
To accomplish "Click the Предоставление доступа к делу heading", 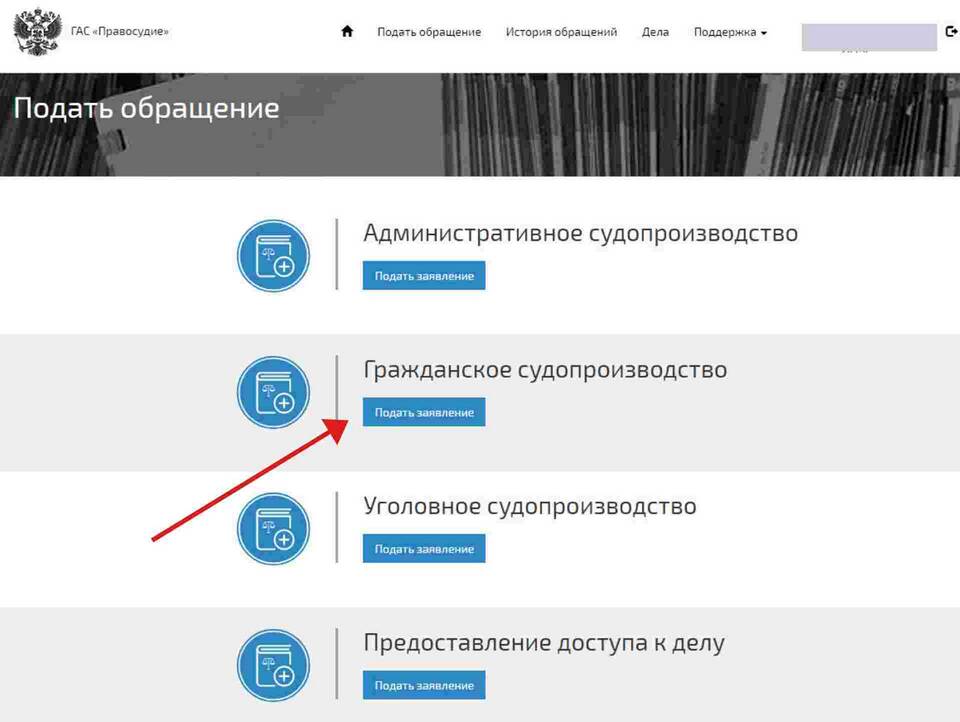I will click(x=544, y=643).
